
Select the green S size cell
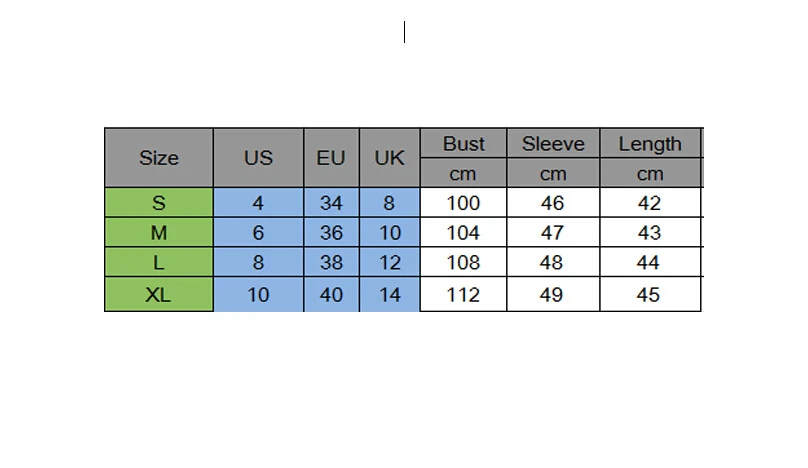[x=159, y=203]
